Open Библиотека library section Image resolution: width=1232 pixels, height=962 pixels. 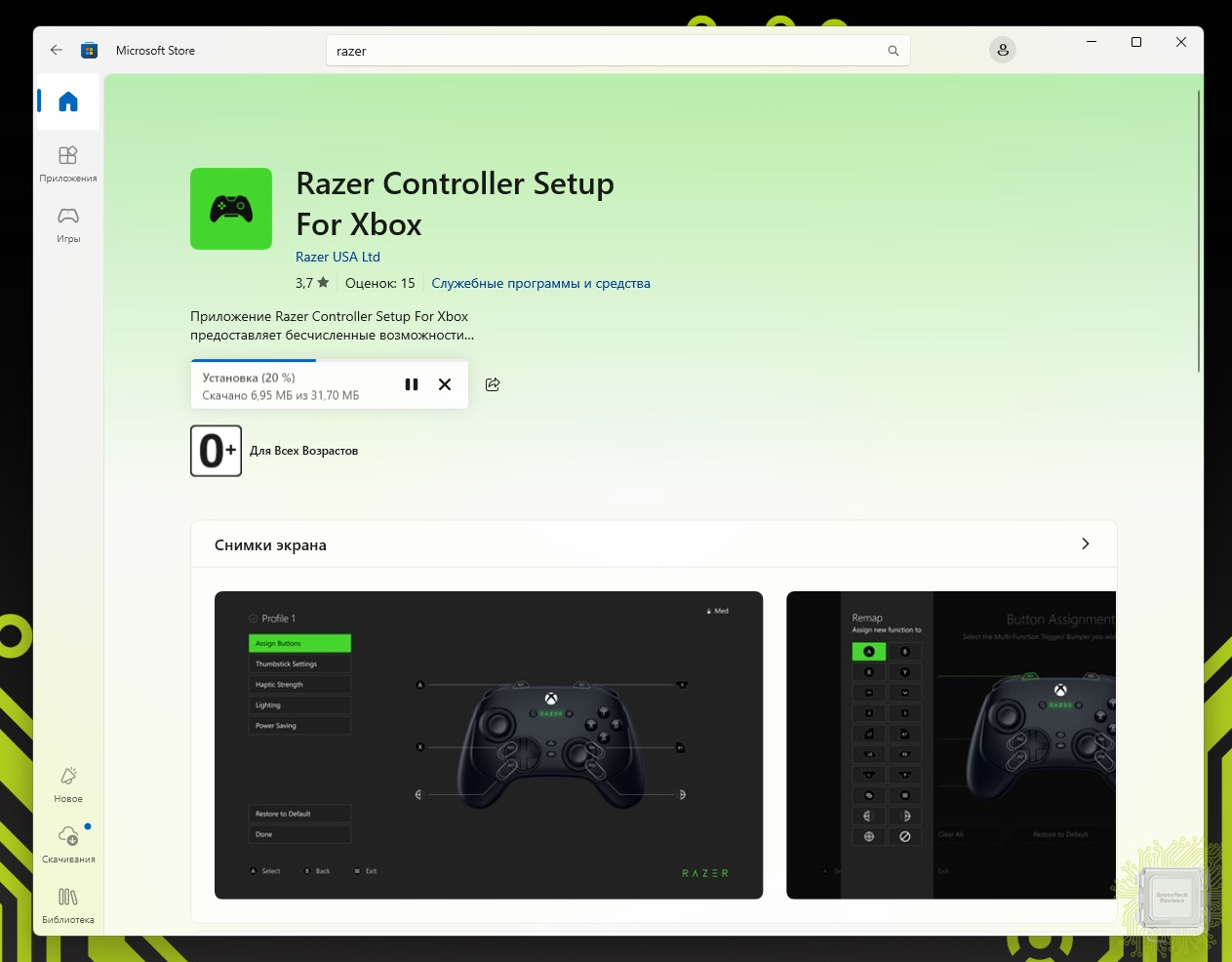tap(68, 904)
